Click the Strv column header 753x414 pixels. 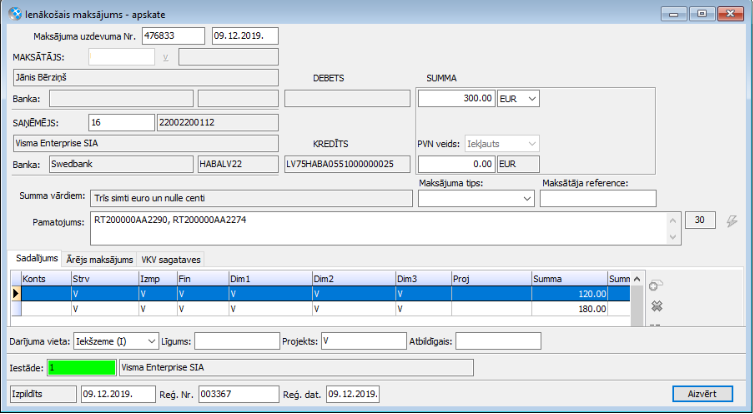click(x=105, y=279)
